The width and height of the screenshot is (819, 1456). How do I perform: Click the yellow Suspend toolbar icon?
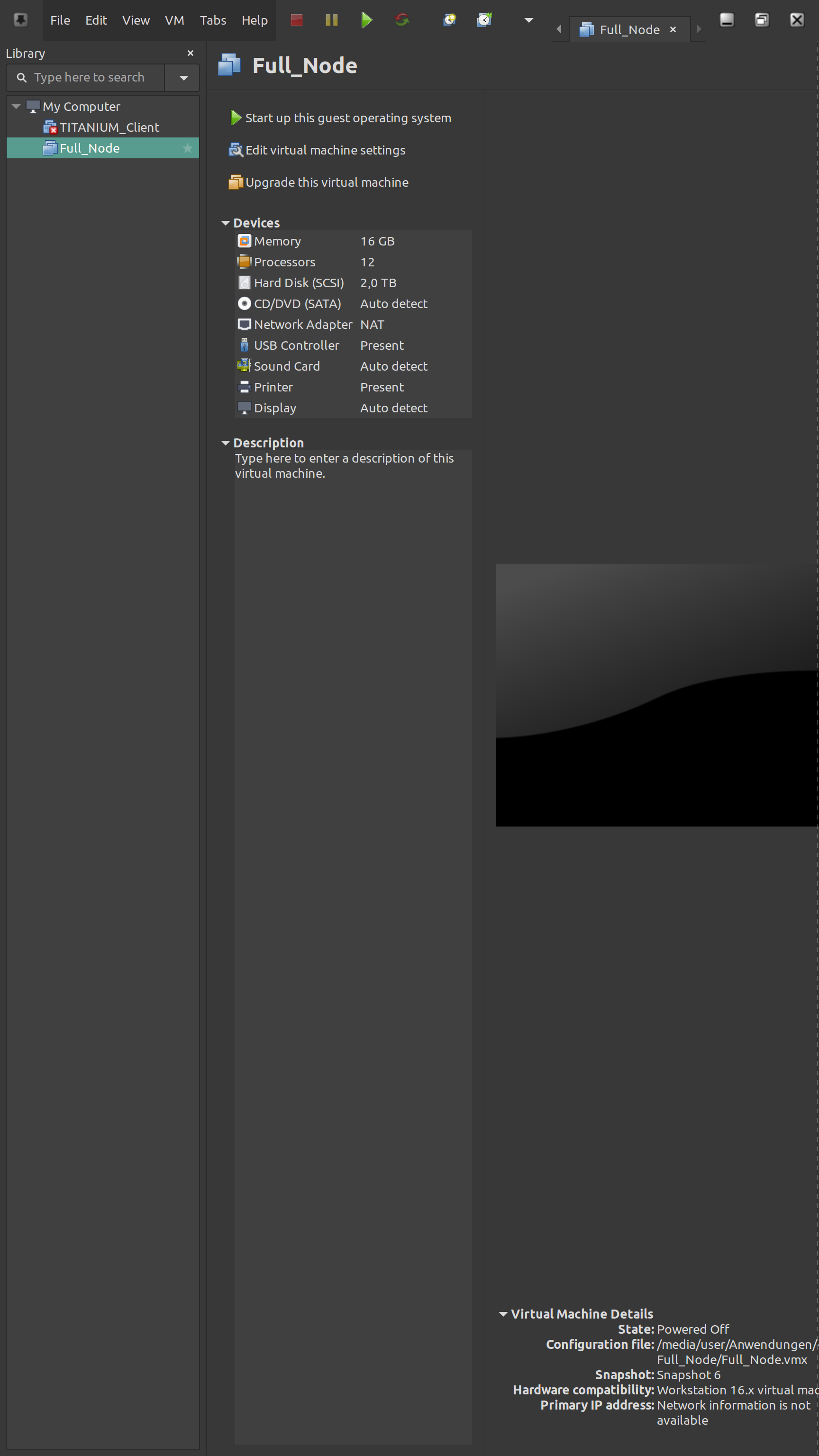pyautogui.click(x=332, y=20)
